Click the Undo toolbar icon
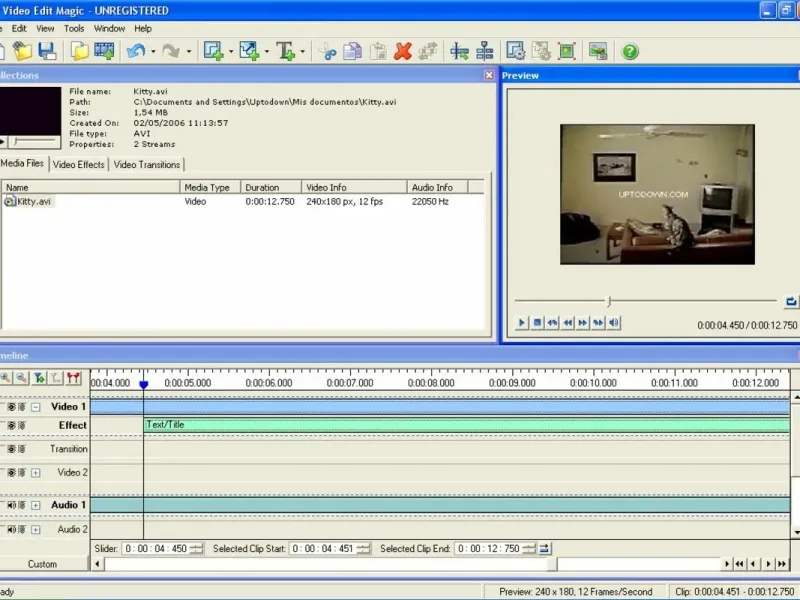The height and width of the screenshot is (600, 800). point(136,51)
